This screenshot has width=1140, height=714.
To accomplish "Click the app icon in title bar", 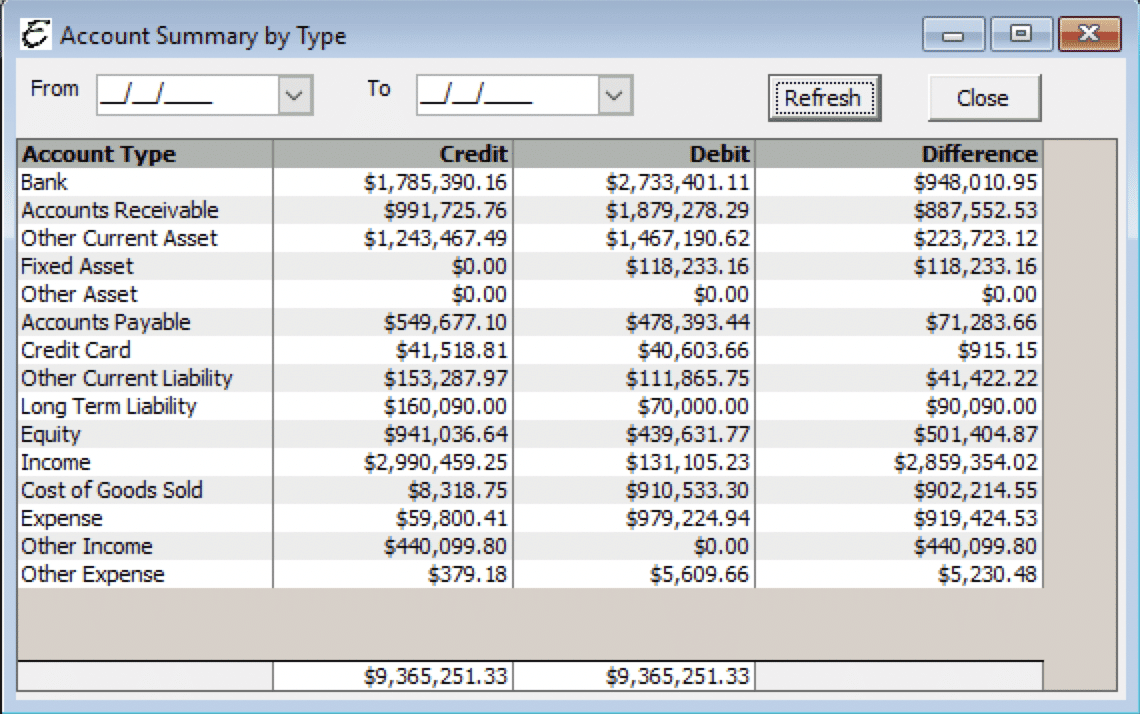I will click(x=37, y=35).
